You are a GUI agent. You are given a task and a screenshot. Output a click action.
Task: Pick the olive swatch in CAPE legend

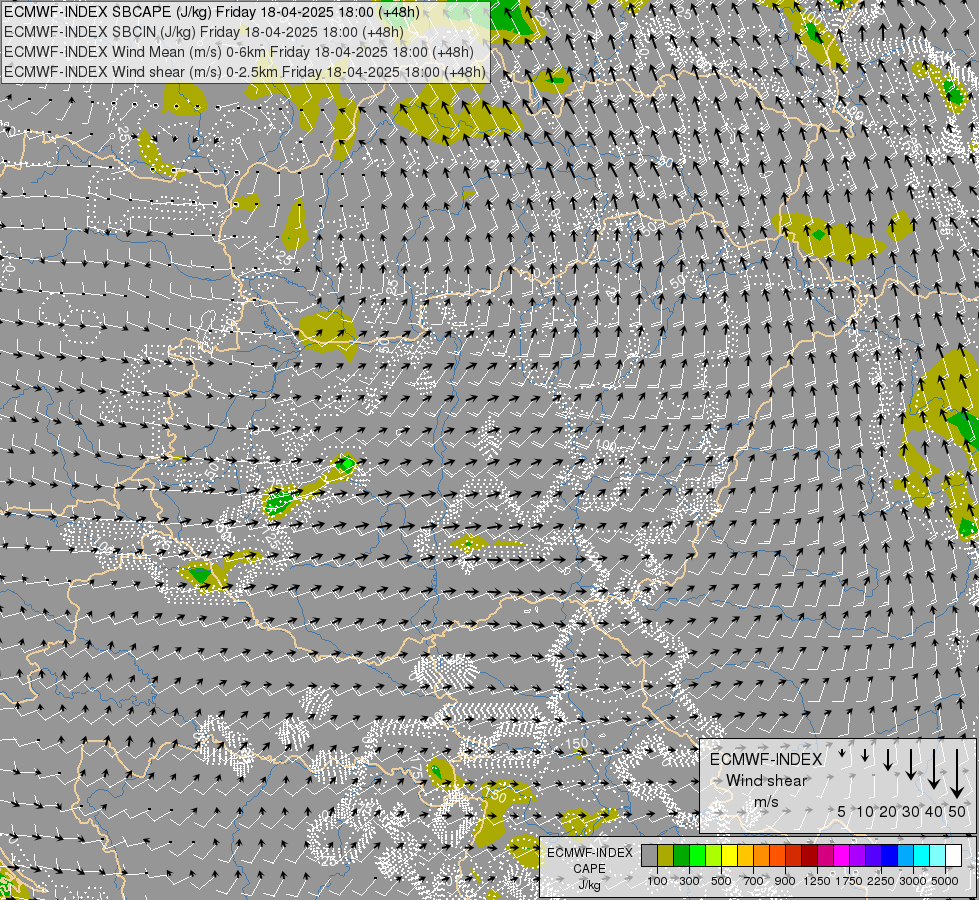tap(666, 856)
